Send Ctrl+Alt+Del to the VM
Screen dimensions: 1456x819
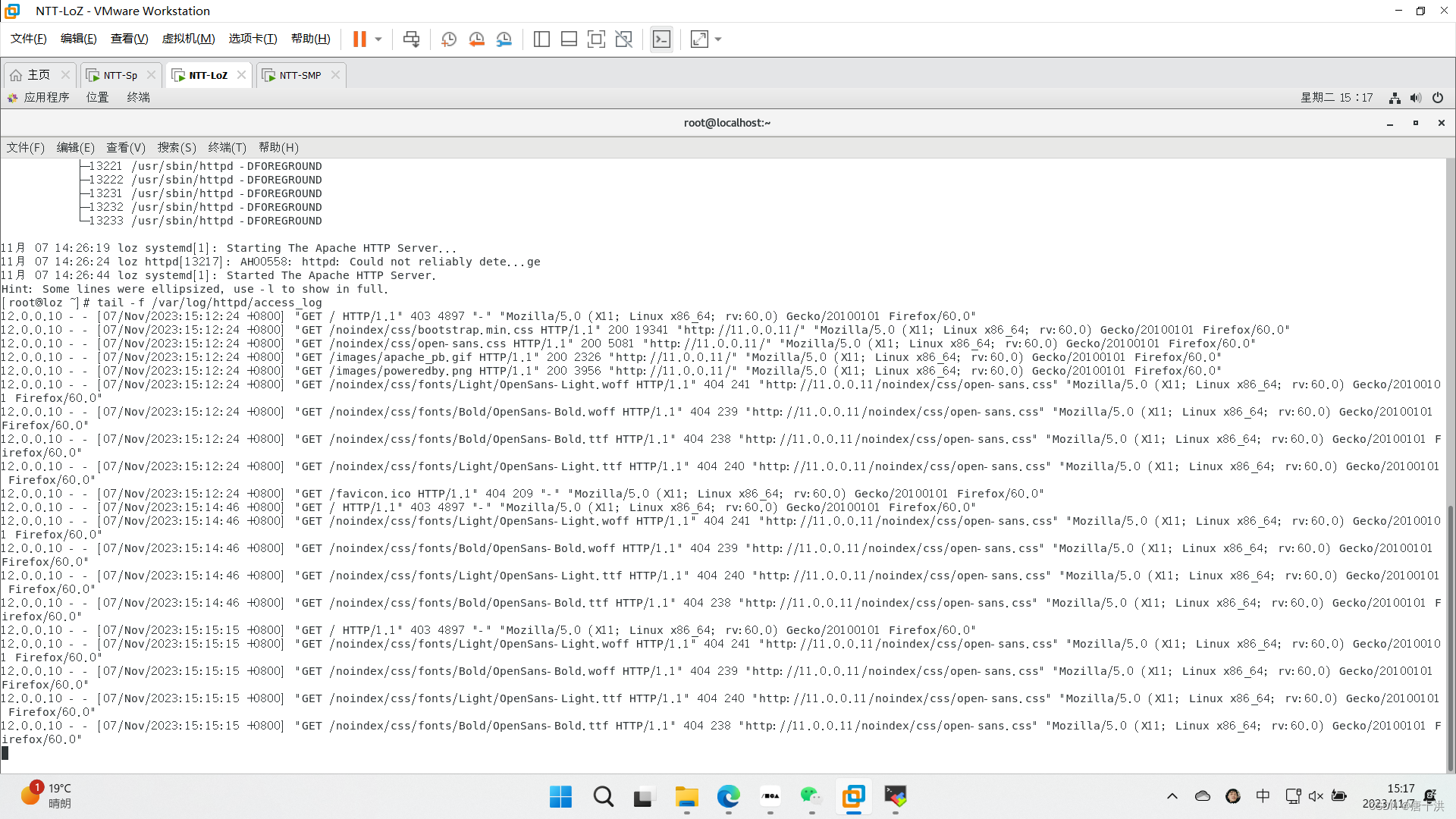[x=411, y=39]
